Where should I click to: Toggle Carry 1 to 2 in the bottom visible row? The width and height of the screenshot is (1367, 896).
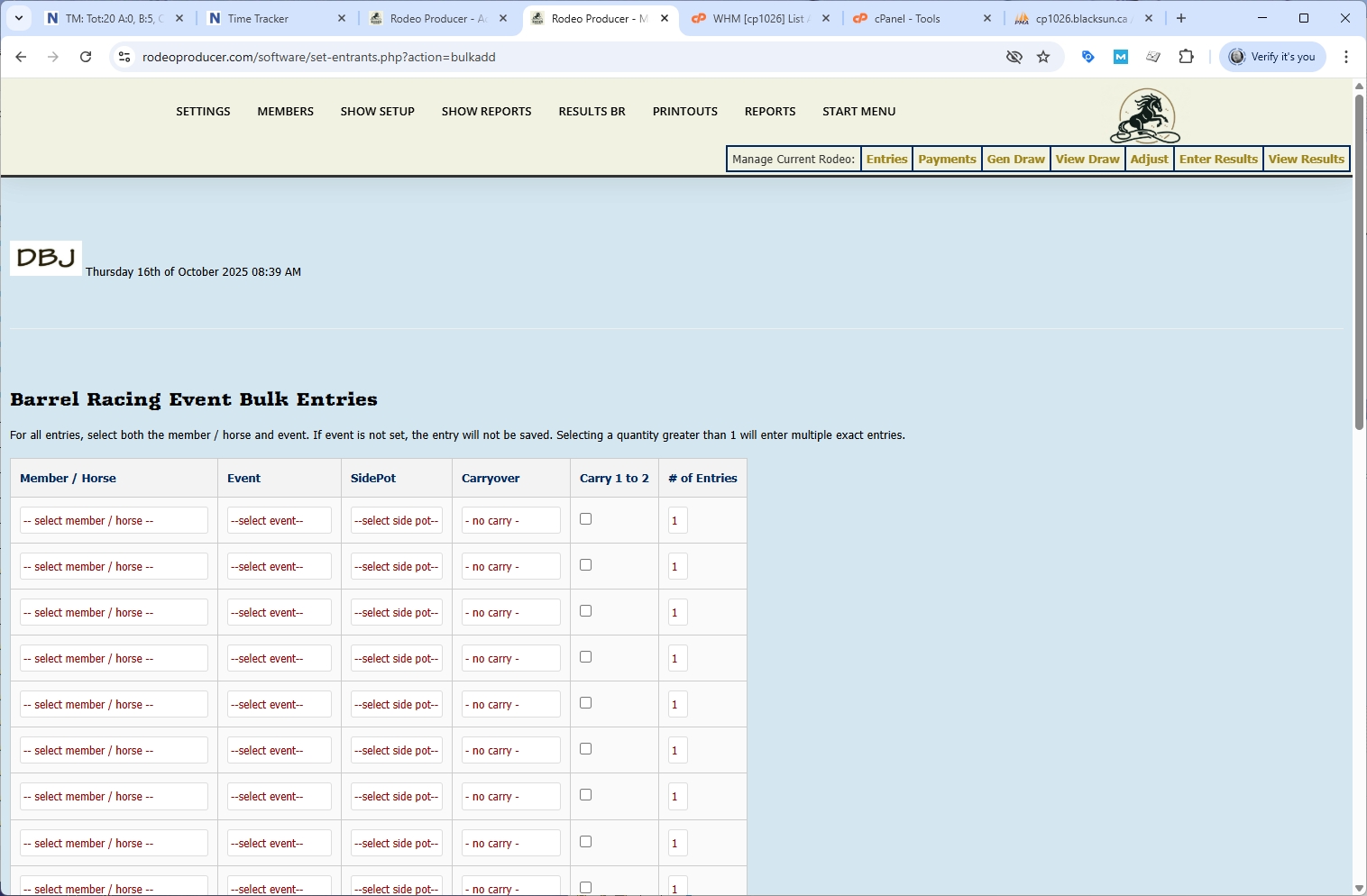click(x=585, y=886)
